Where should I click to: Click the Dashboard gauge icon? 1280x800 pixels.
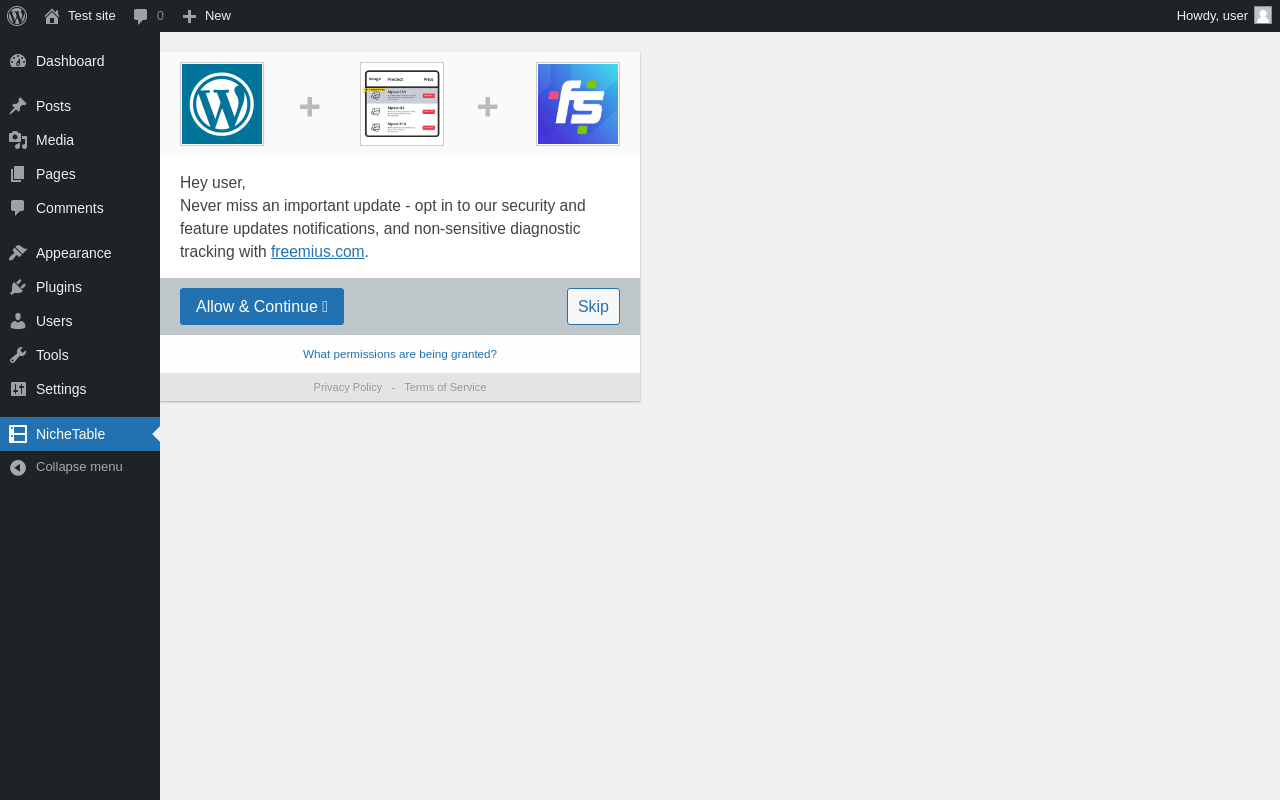point(18,61)
